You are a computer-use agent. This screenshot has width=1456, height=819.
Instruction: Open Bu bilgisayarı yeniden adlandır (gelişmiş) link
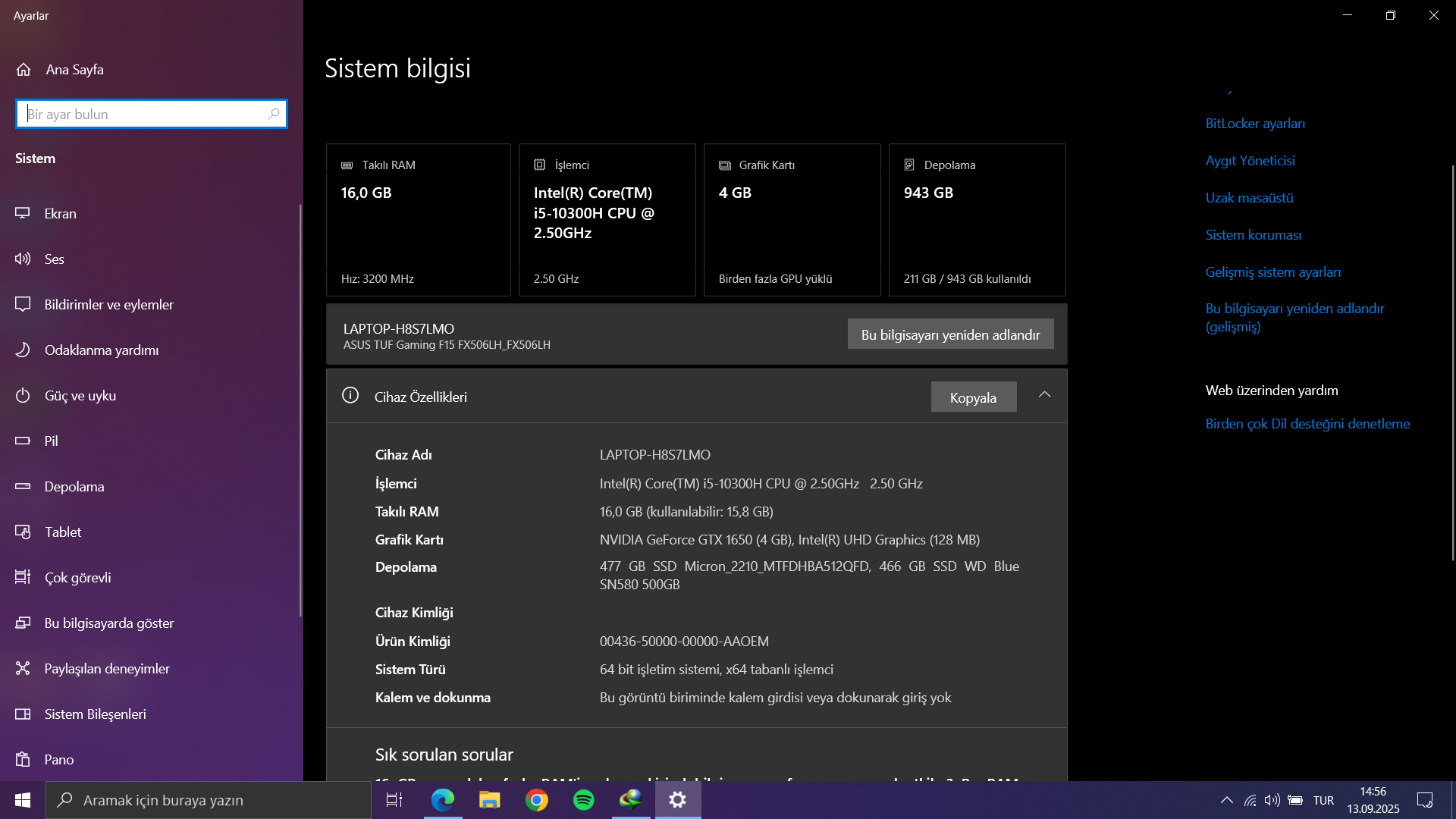(x=1294, y=318)
